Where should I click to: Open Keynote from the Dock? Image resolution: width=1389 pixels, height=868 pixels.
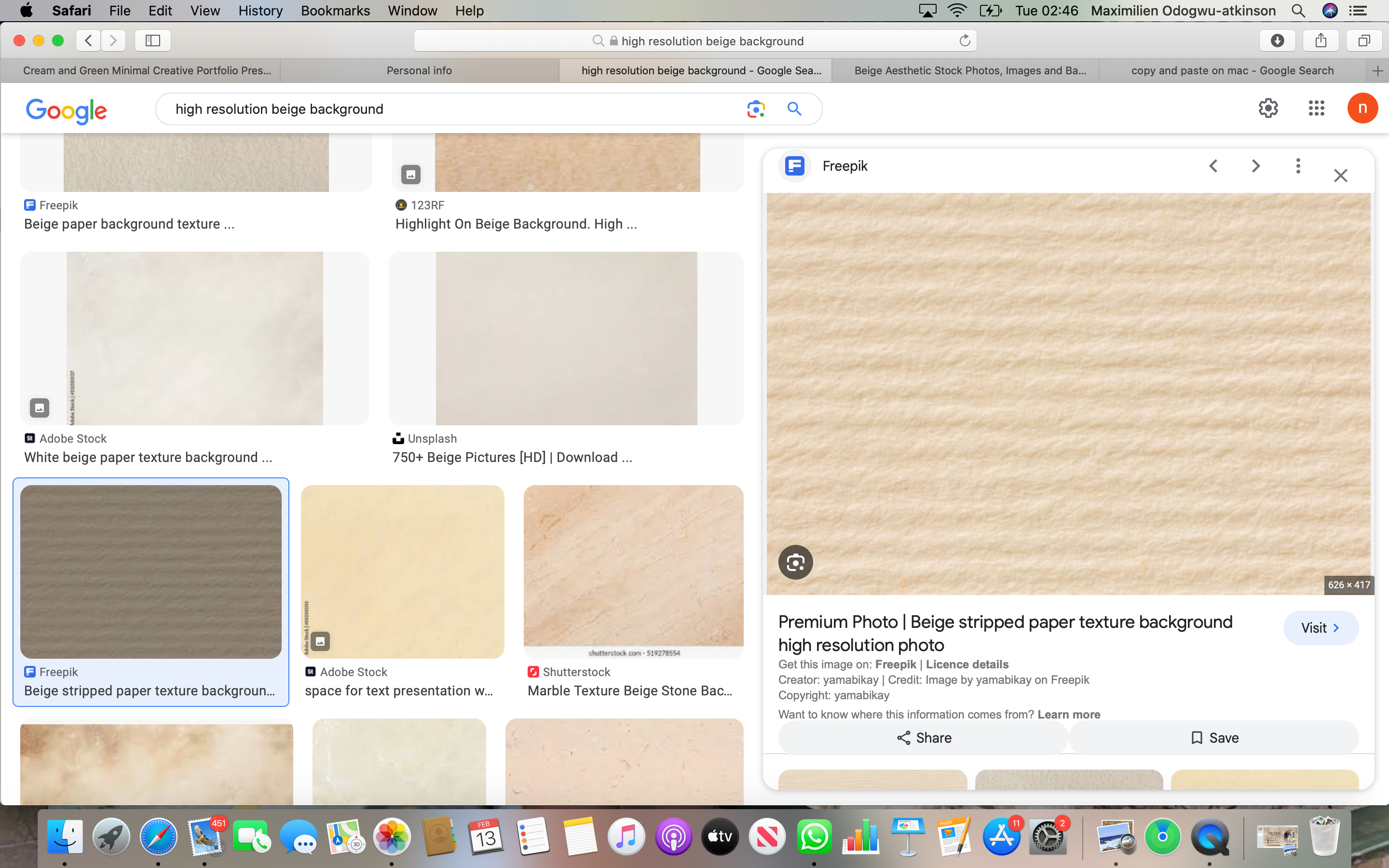[x=908, y=837]
